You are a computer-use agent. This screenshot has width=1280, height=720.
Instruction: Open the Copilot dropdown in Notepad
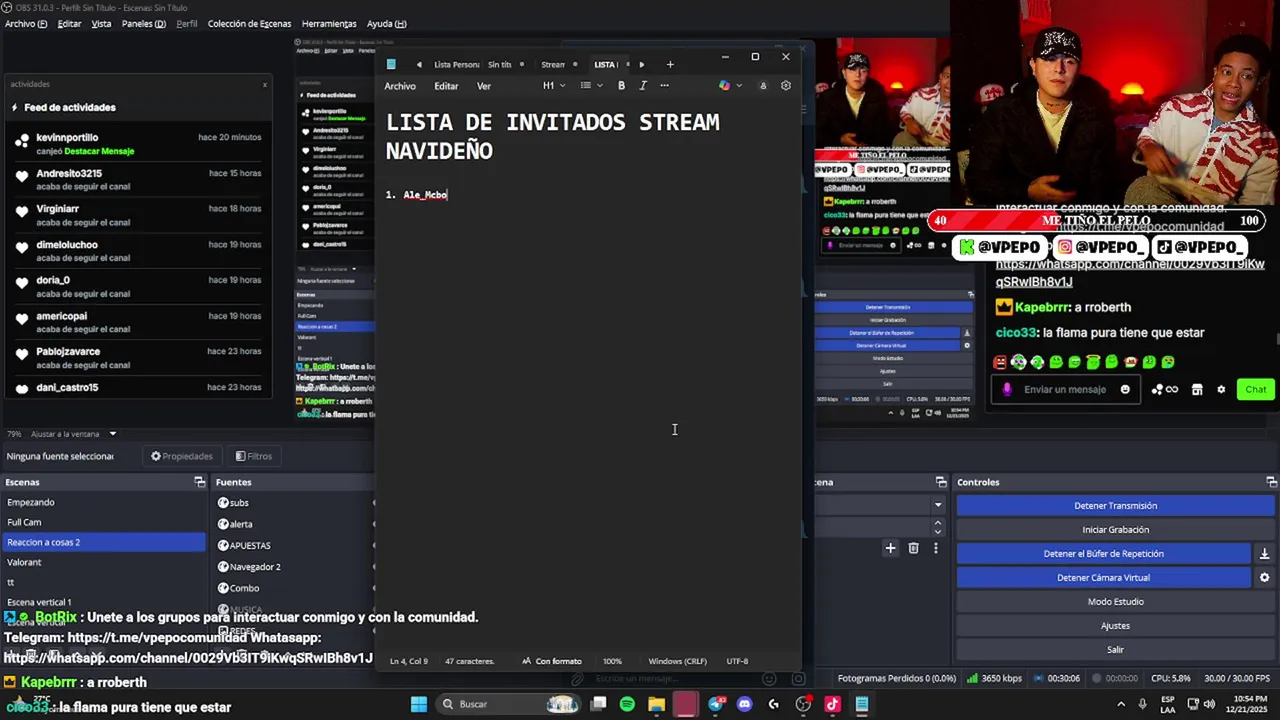point(730,86)
